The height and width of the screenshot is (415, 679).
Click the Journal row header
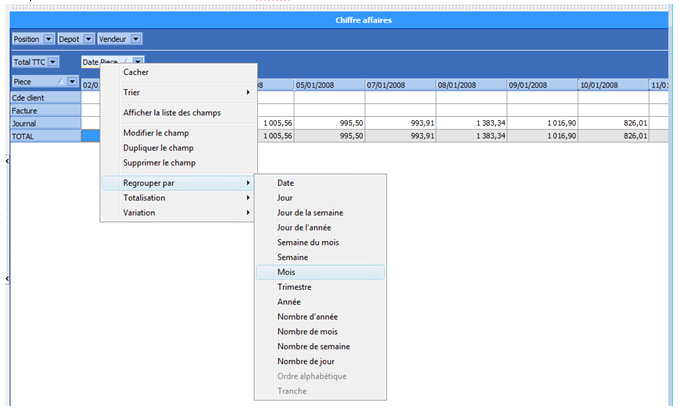coord(40,123)
